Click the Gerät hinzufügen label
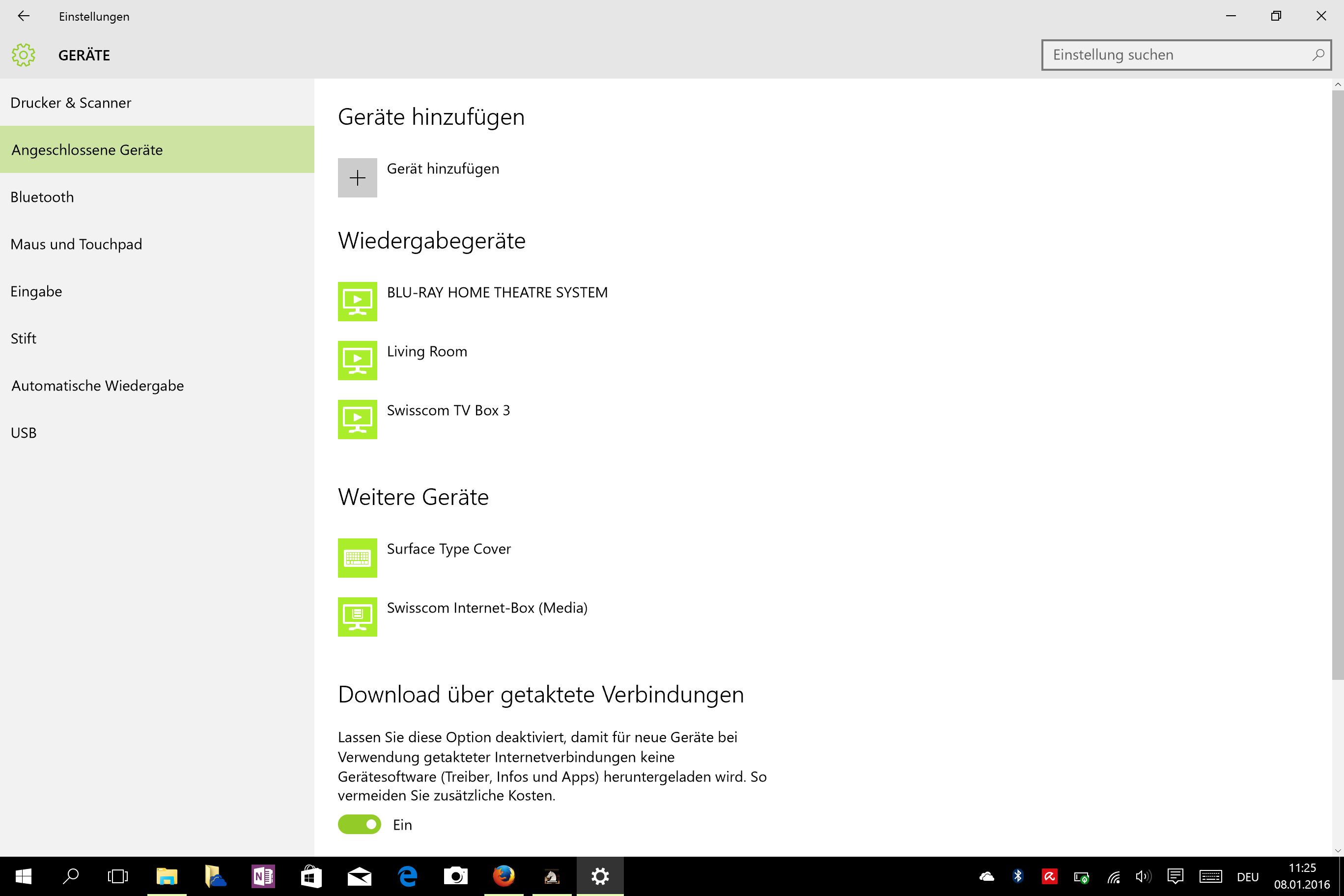Screen dimensions: 1344x896 (443, 168)
